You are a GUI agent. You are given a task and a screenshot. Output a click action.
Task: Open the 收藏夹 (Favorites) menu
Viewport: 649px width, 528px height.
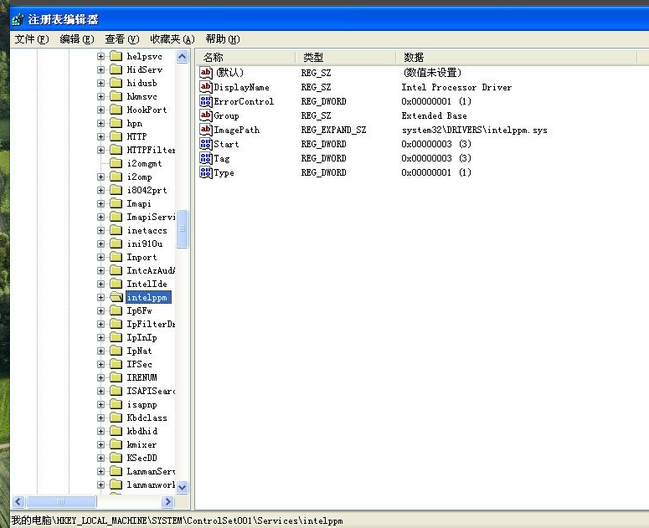point(172,39)
